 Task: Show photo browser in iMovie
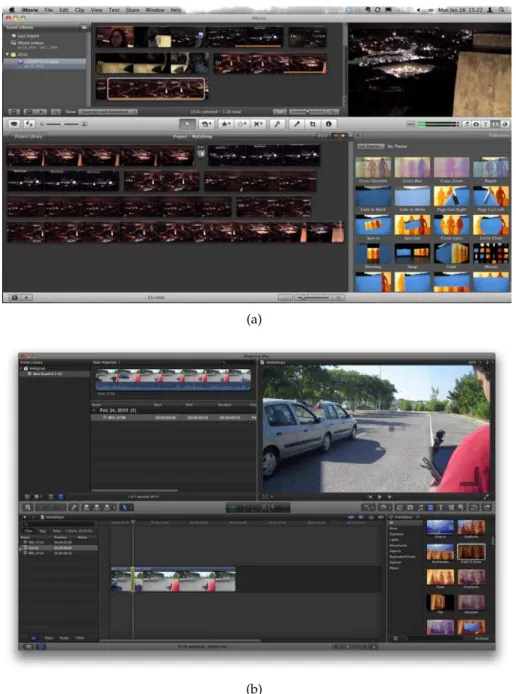(476, 124)
